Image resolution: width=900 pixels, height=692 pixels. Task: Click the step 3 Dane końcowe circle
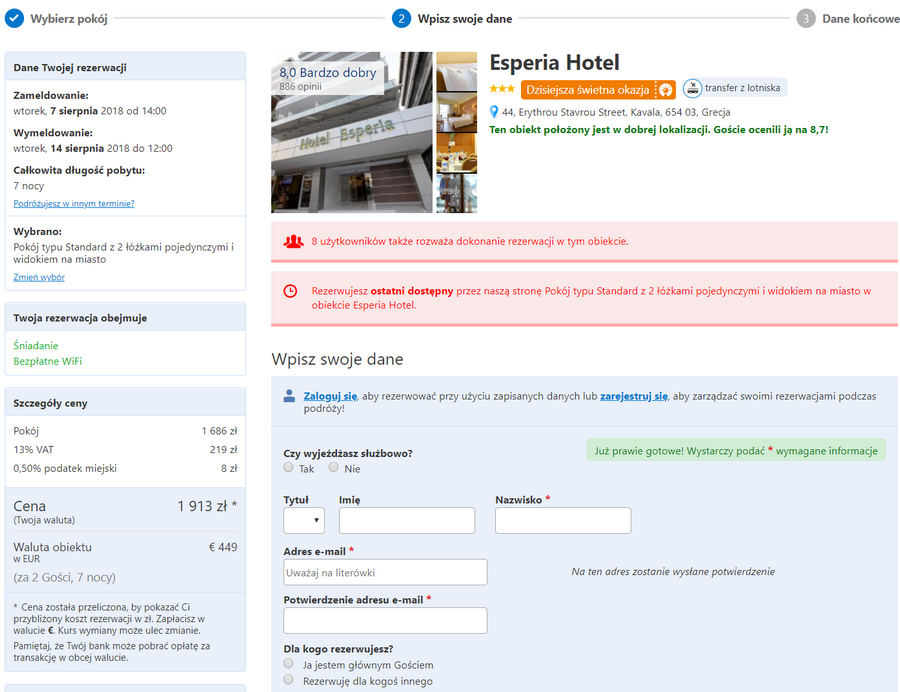806,18
